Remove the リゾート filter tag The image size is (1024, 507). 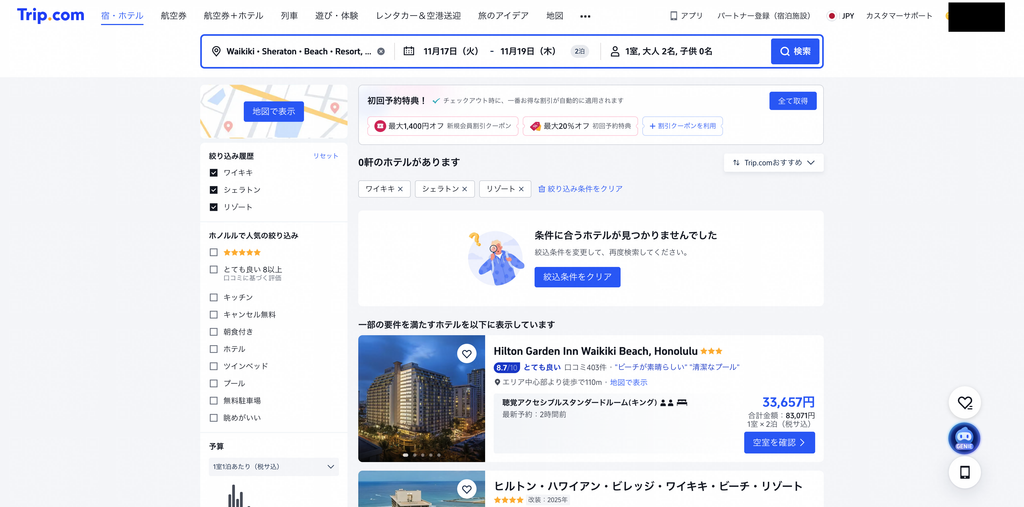(x=521, y=189)
